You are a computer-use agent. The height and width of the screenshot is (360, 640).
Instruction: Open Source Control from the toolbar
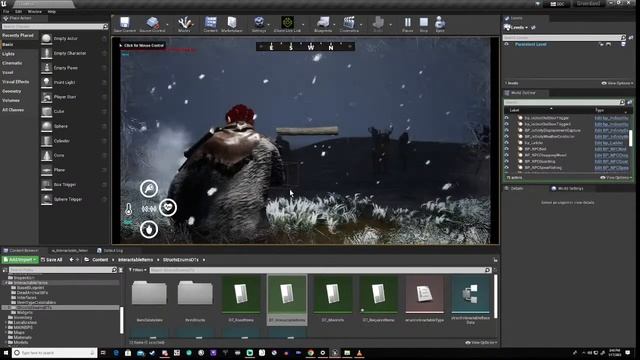pos(152,24)
